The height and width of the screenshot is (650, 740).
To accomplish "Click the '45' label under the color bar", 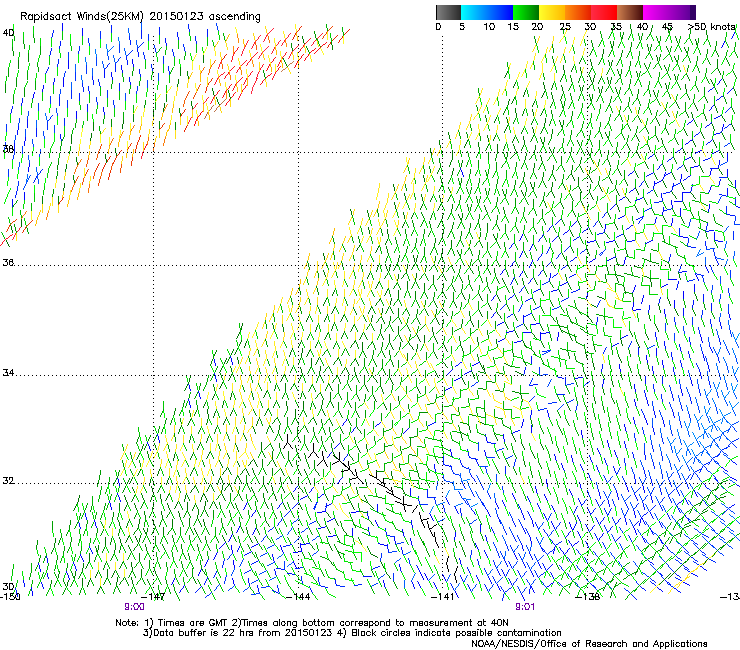I will (x=667, y=27).
